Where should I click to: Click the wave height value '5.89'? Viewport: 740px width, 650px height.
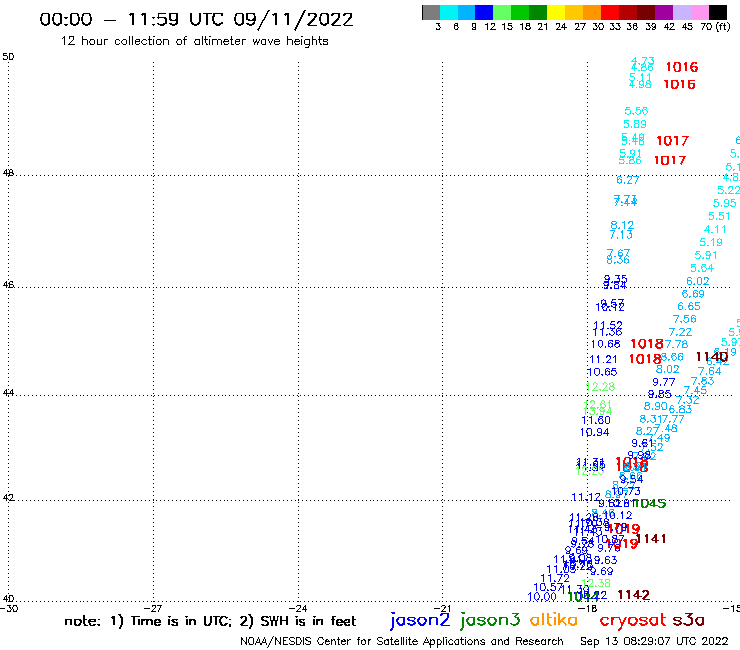[635, 125]
